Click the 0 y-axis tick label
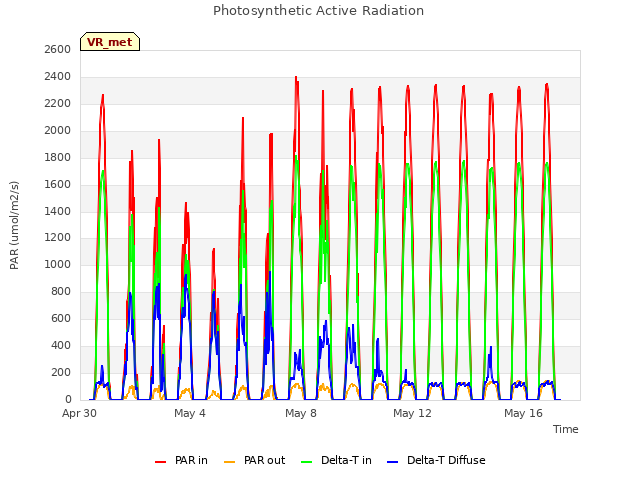Viewport: 640px width, 480px height. coord(68,399)
